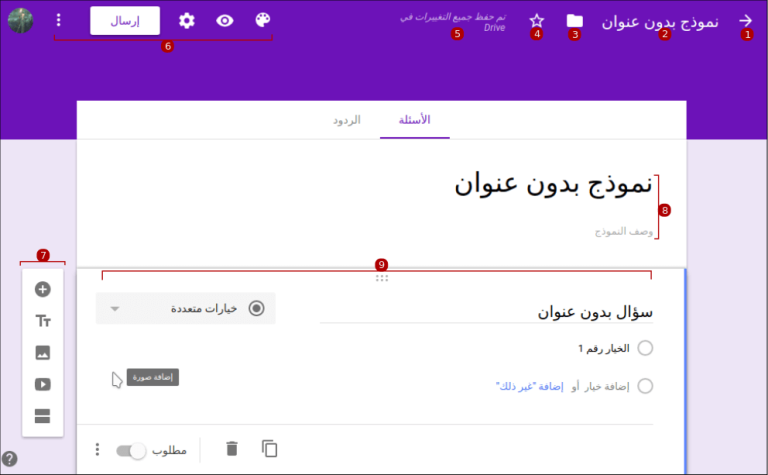This screenshot has height=475, width=768.
Task: Click the إرسال send button
Action: pos(125,20)
